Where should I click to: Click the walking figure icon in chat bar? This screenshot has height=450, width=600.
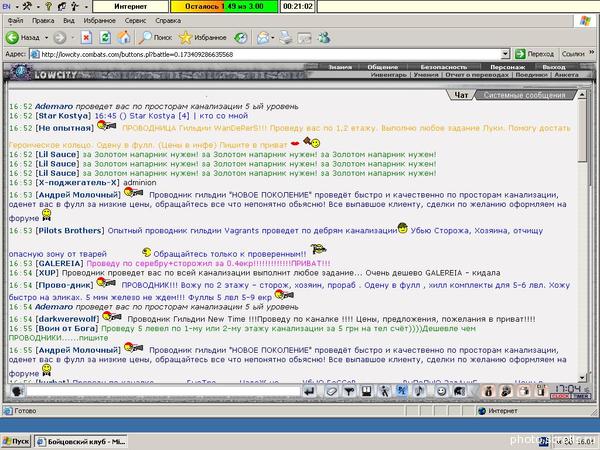click(x=384, y=391)
